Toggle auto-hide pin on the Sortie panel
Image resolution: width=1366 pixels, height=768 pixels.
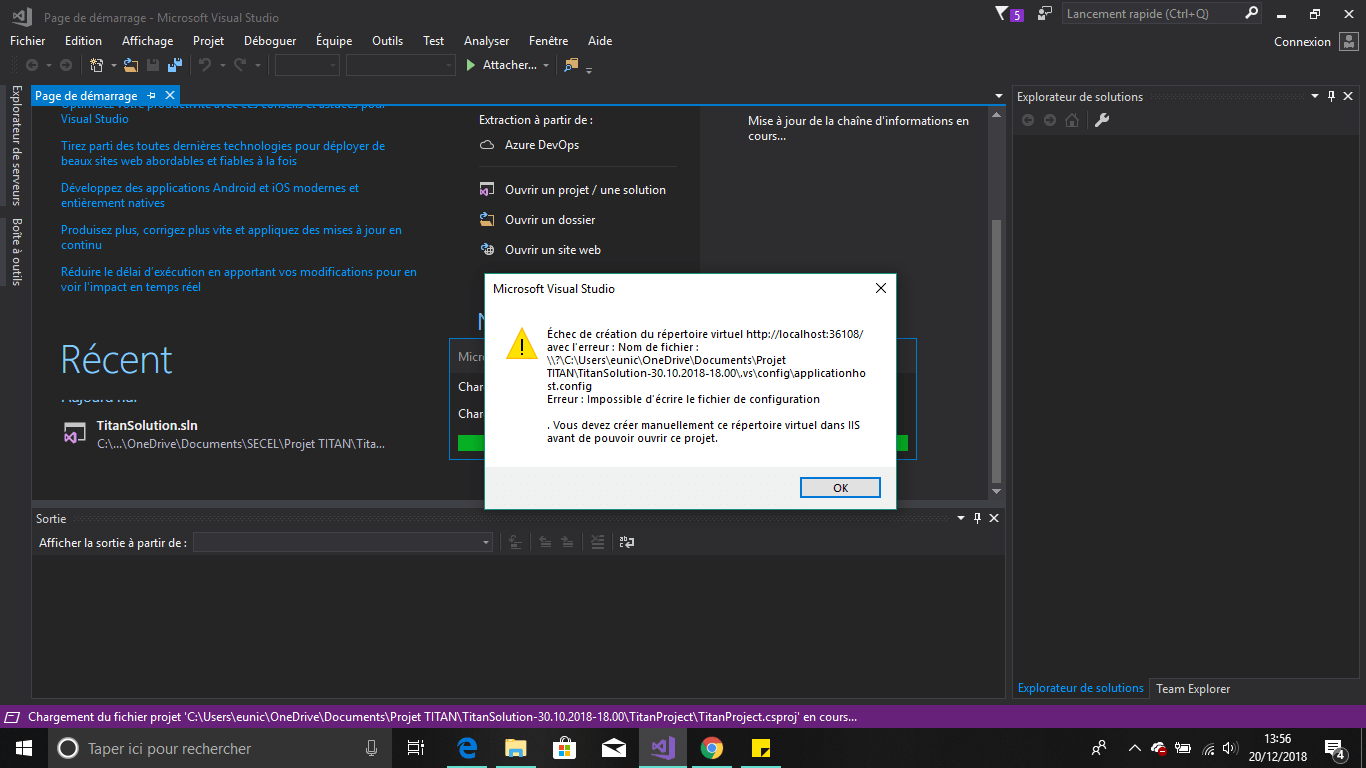[x=977, y=518]
